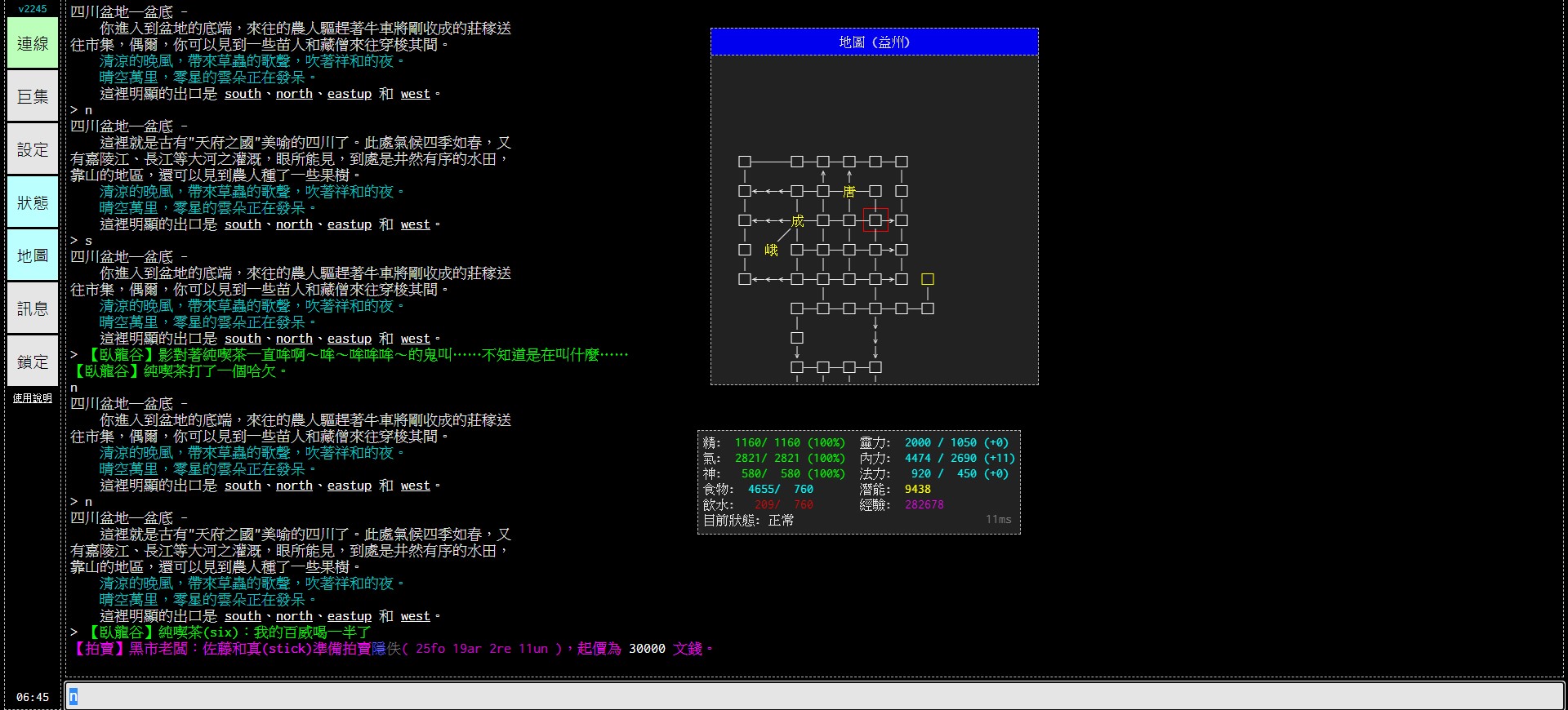Click north exit in the bottommost exits line
Image resolution: width=1568 pixels, height=710 pixels.
tap(294, 616)
